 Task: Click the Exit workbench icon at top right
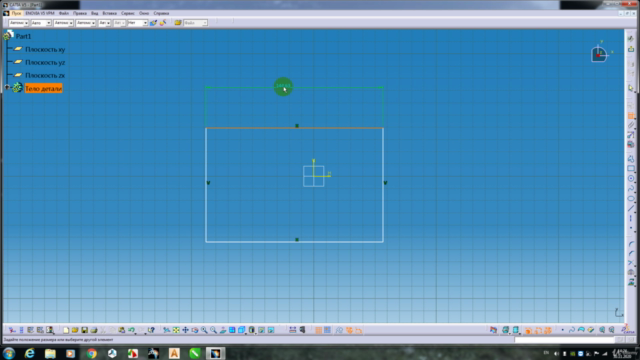pyautogui.click(x=631, y=49)
